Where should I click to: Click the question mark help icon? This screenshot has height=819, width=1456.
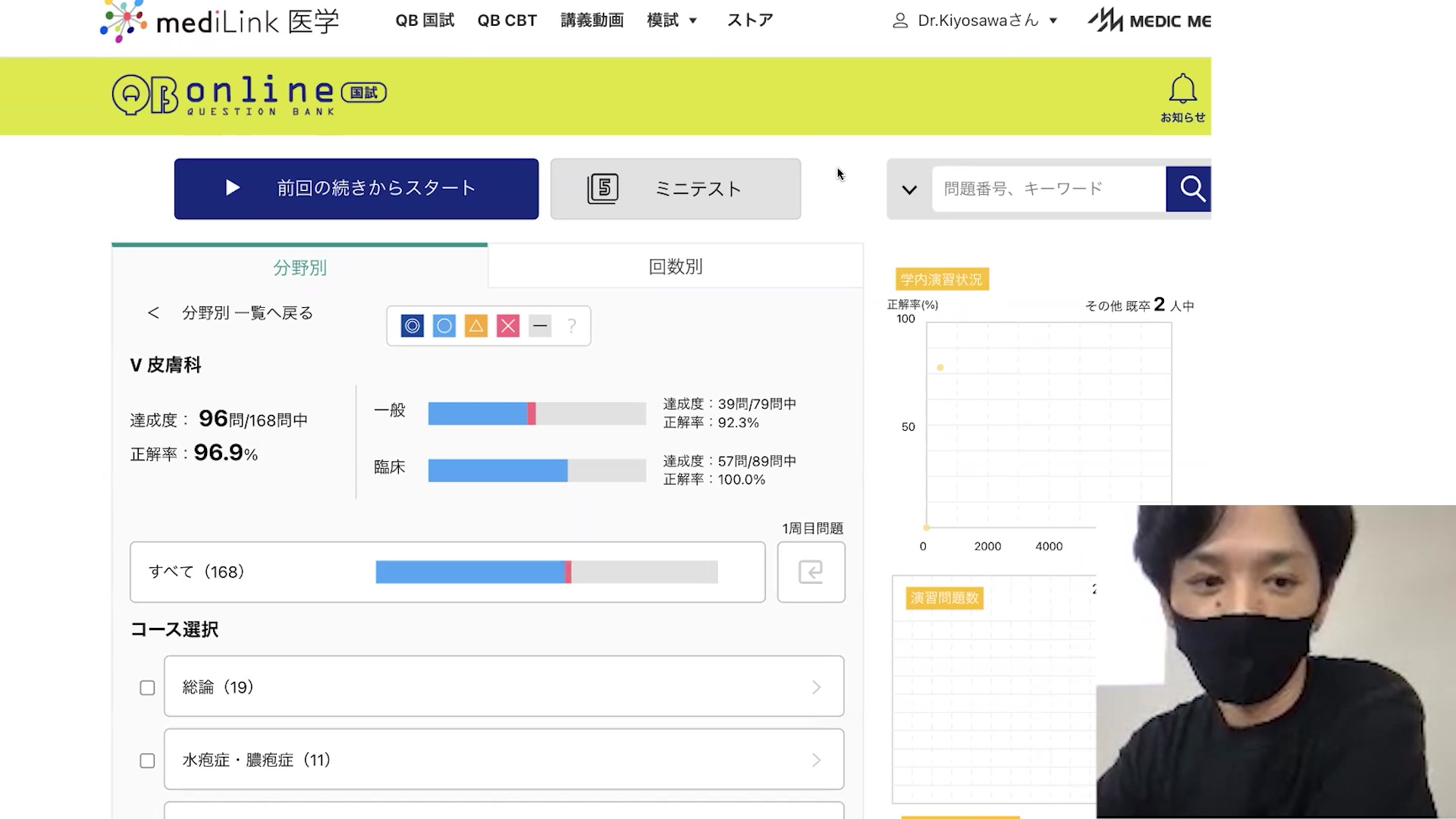572,326
